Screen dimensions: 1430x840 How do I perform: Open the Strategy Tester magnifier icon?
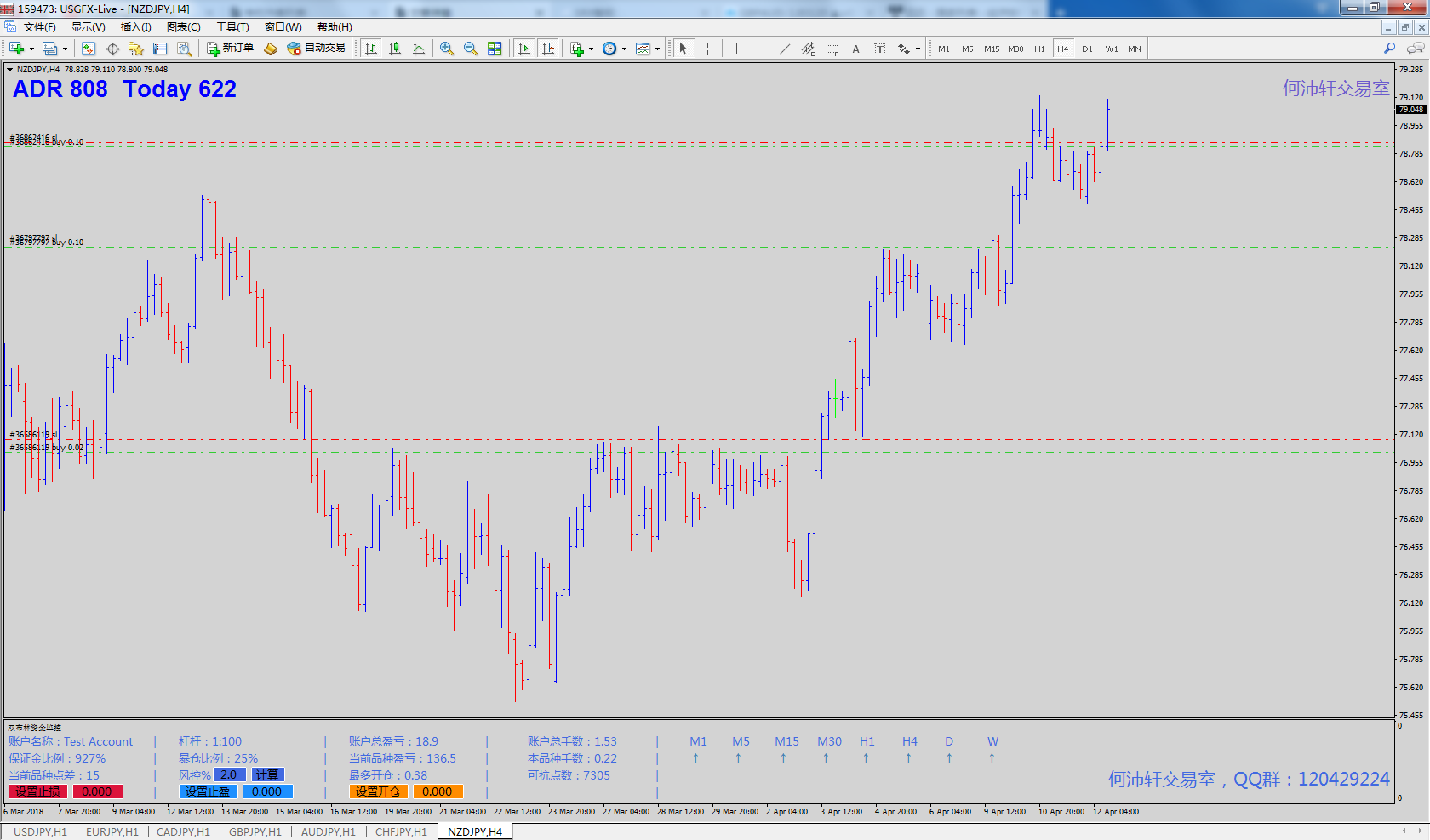pos(184,49)
